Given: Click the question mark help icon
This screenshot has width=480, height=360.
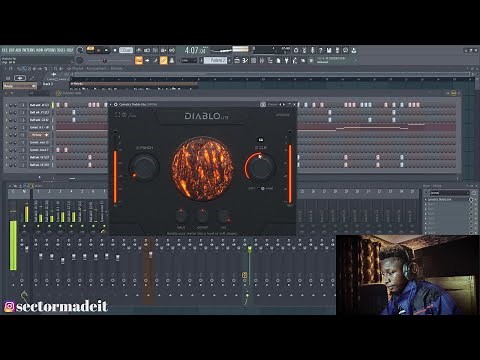Looking at the screenshot, I should [320, 50].
